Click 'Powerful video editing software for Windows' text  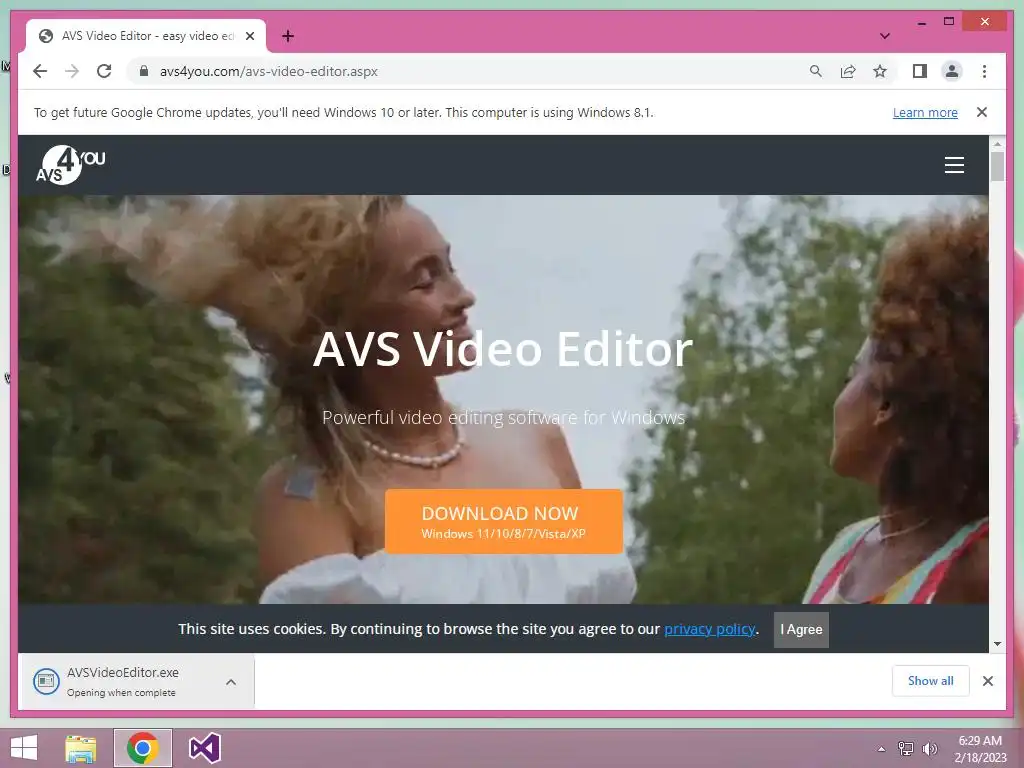pos(504,417)
